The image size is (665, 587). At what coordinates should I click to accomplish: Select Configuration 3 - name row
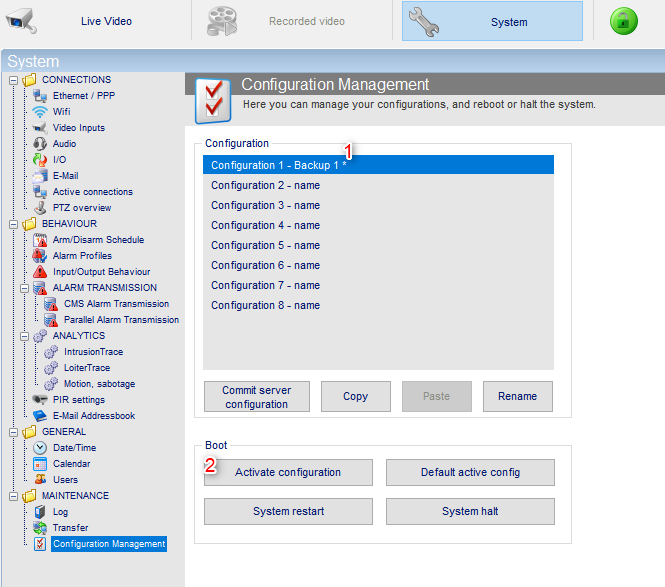point(378,205)
